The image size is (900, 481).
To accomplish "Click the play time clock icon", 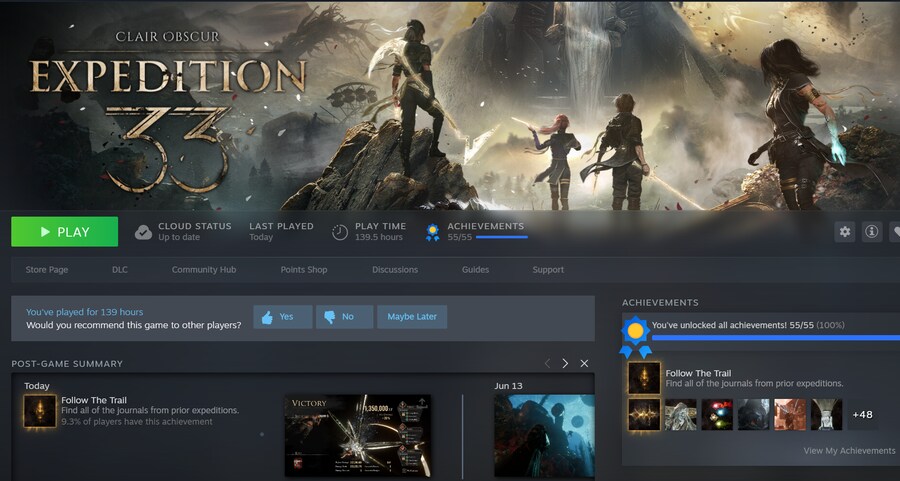I will tap(340, 232).
